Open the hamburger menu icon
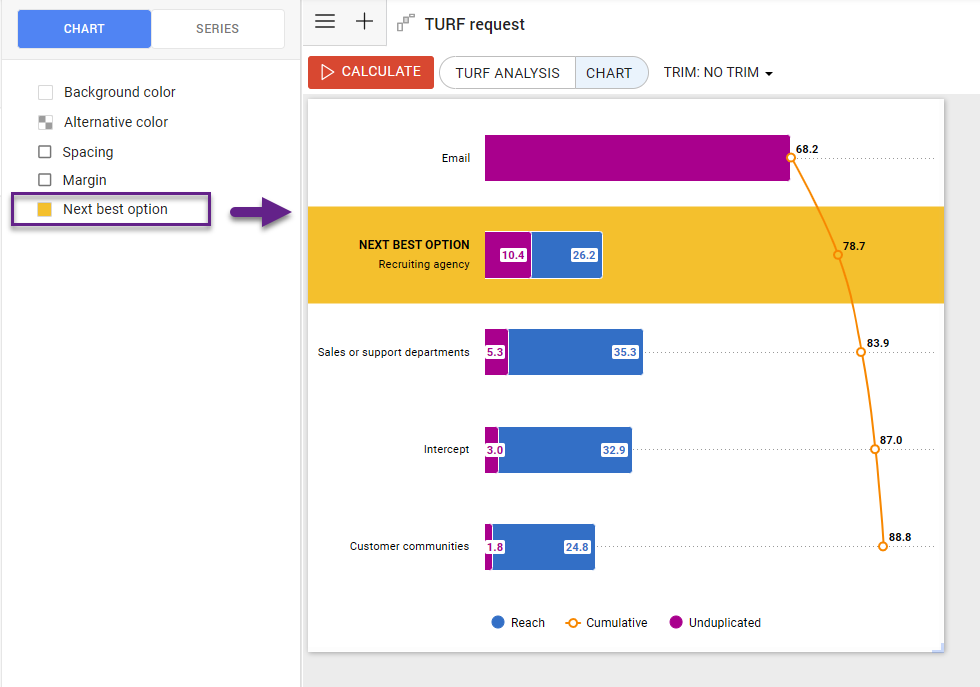The image size is (980, 687). 325,22
